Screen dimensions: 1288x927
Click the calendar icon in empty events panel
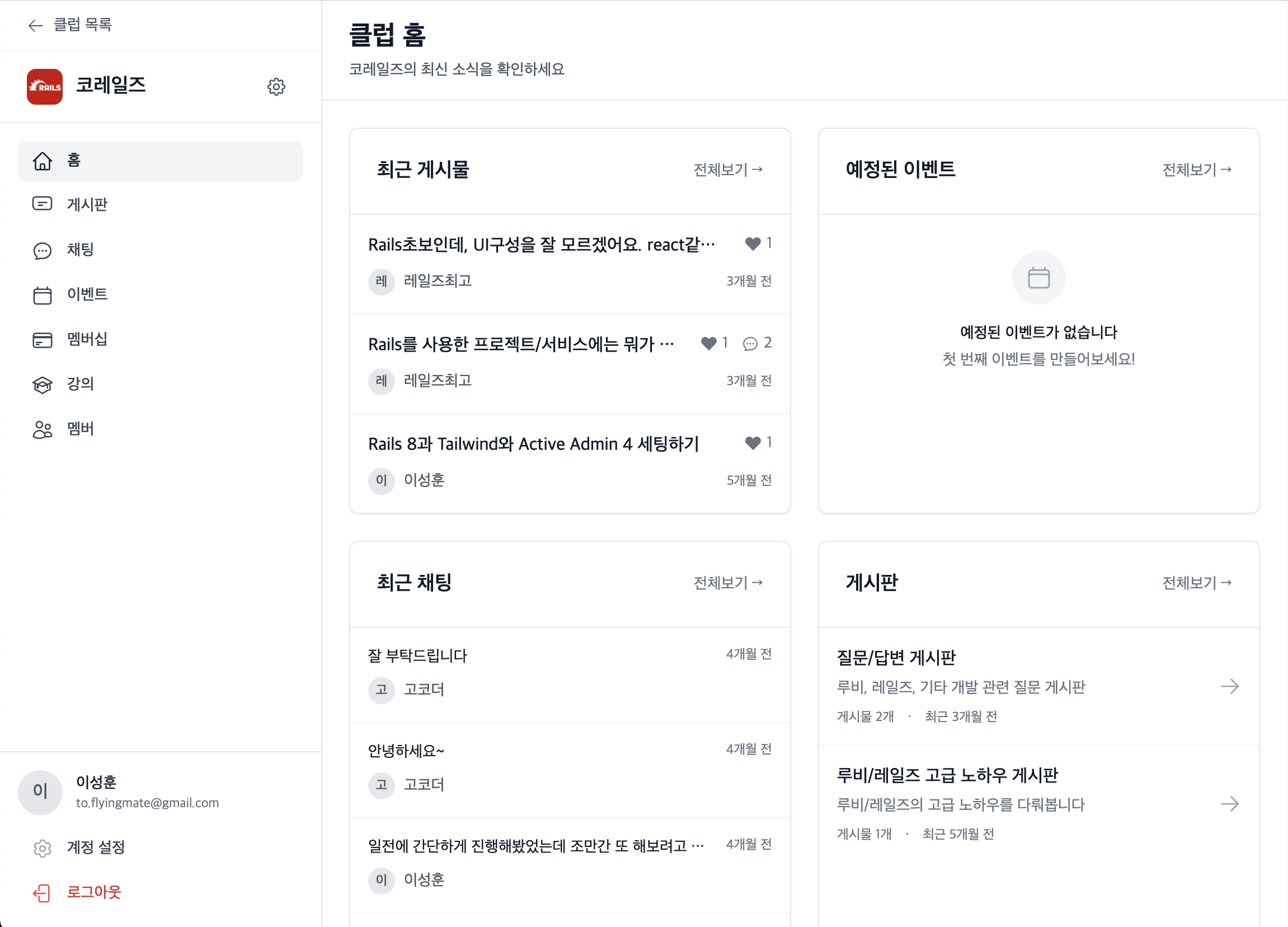(1038, 278)
